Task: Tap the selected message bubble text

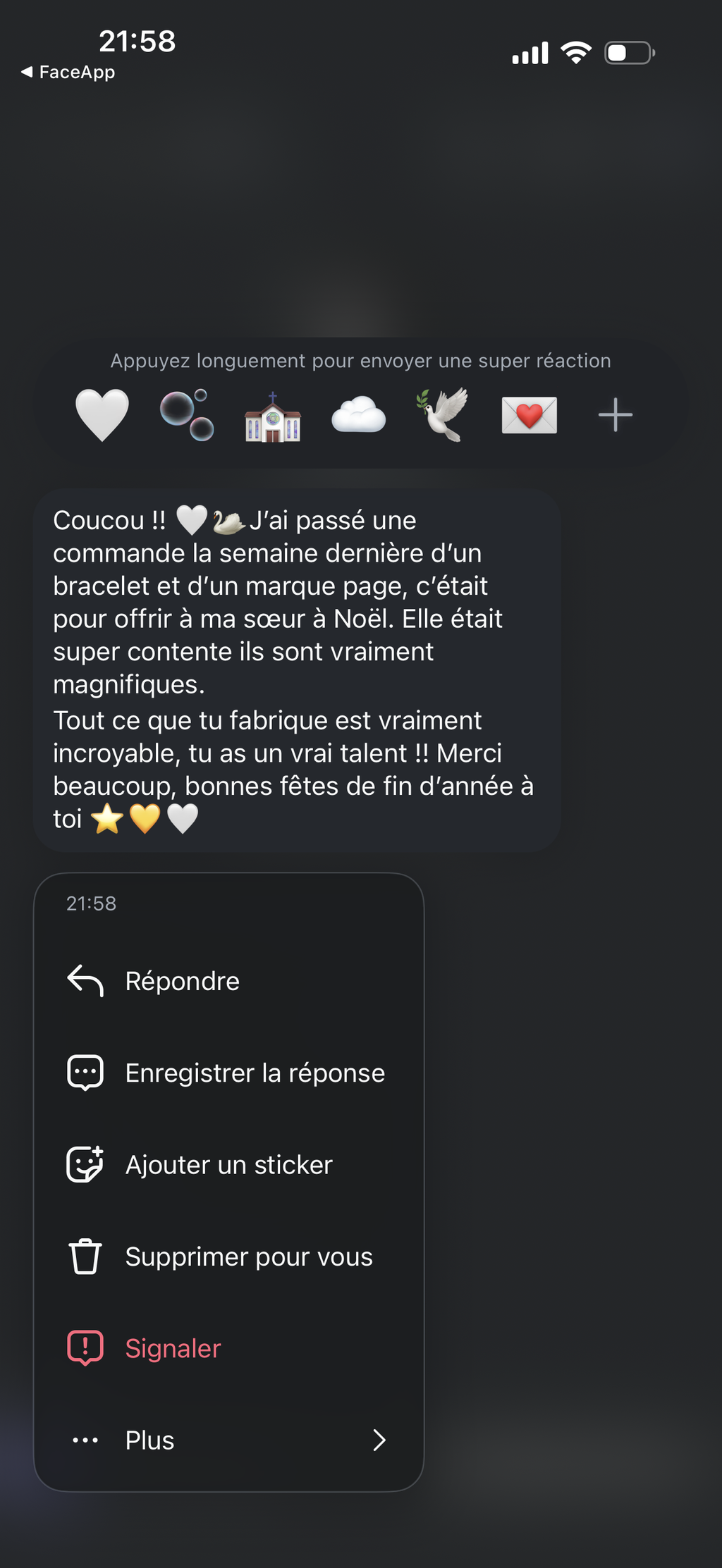Action: click(296, 669)
